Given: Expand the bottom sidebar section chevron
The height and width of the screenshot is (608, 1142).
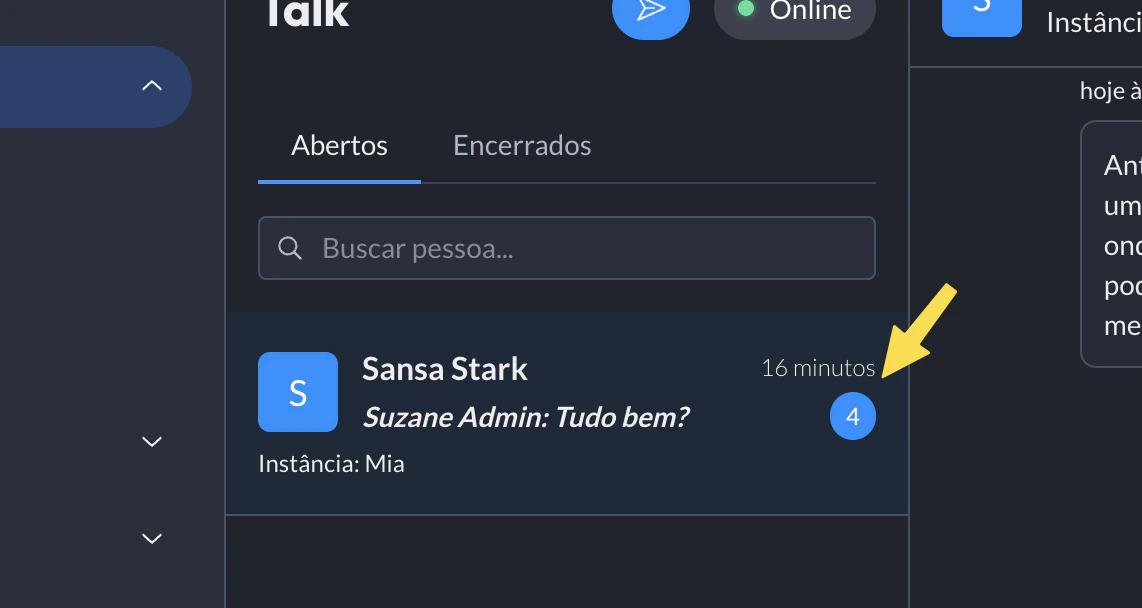Looking at the screenshot, I should coord(151,538).
